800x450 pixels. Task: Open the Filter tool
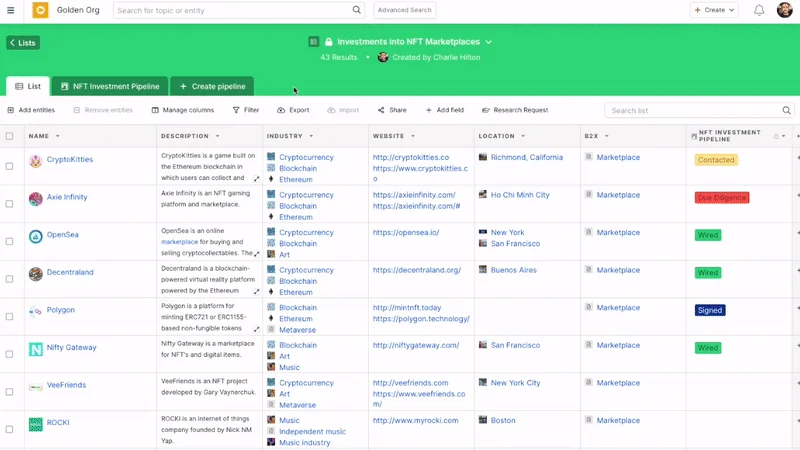coord(236,110)
